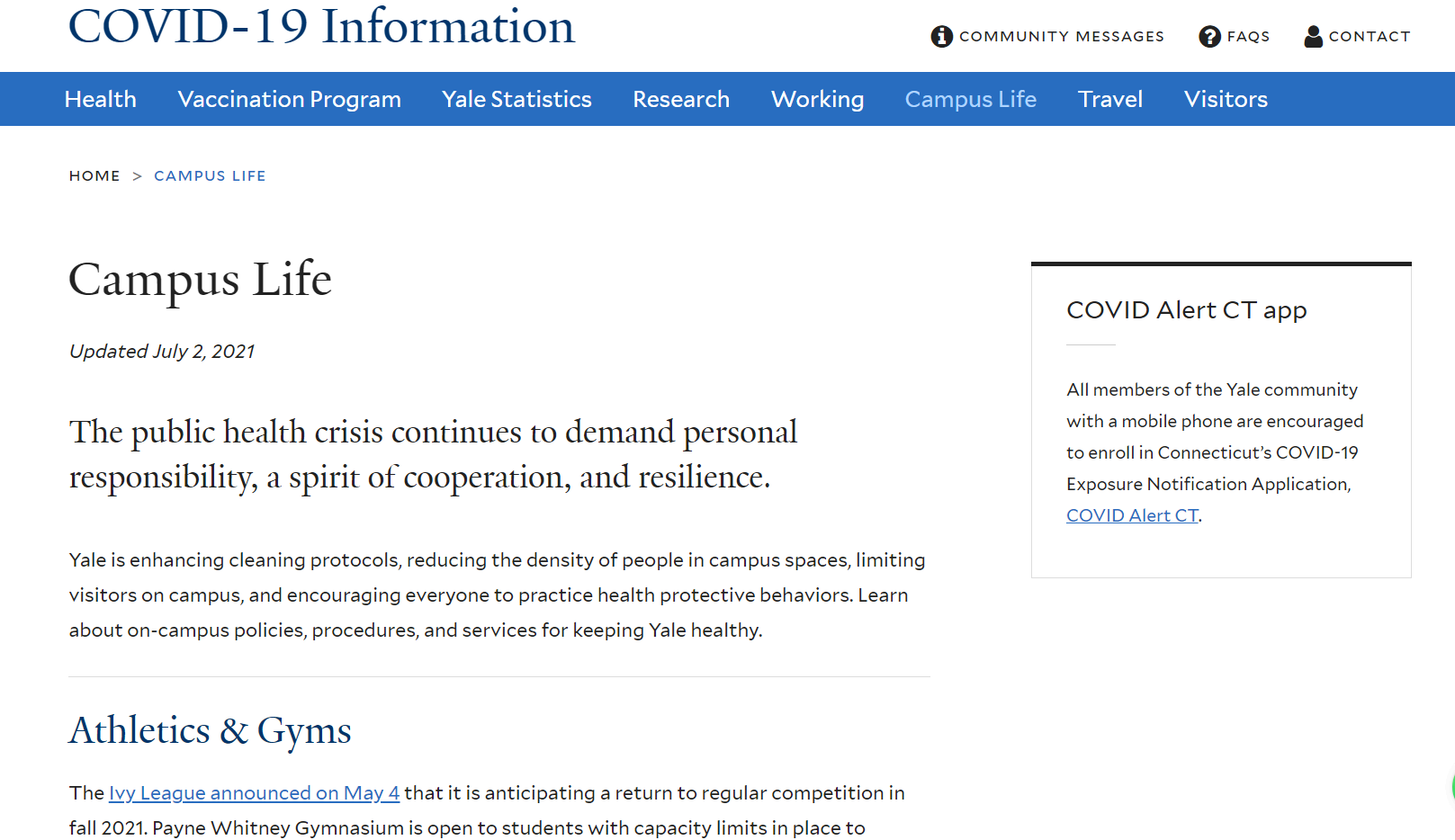Follow the Ivy League announced on May 4 link

pyautogui.click(x=254, y=793)
